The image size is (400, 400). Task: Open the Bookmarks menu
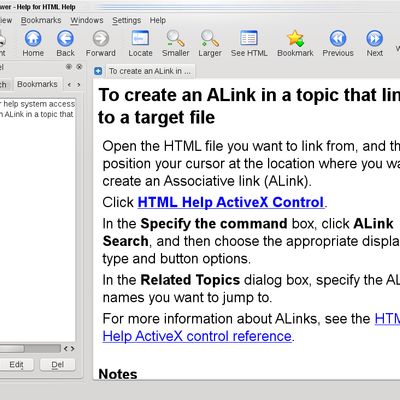click(x=41, y=20)
